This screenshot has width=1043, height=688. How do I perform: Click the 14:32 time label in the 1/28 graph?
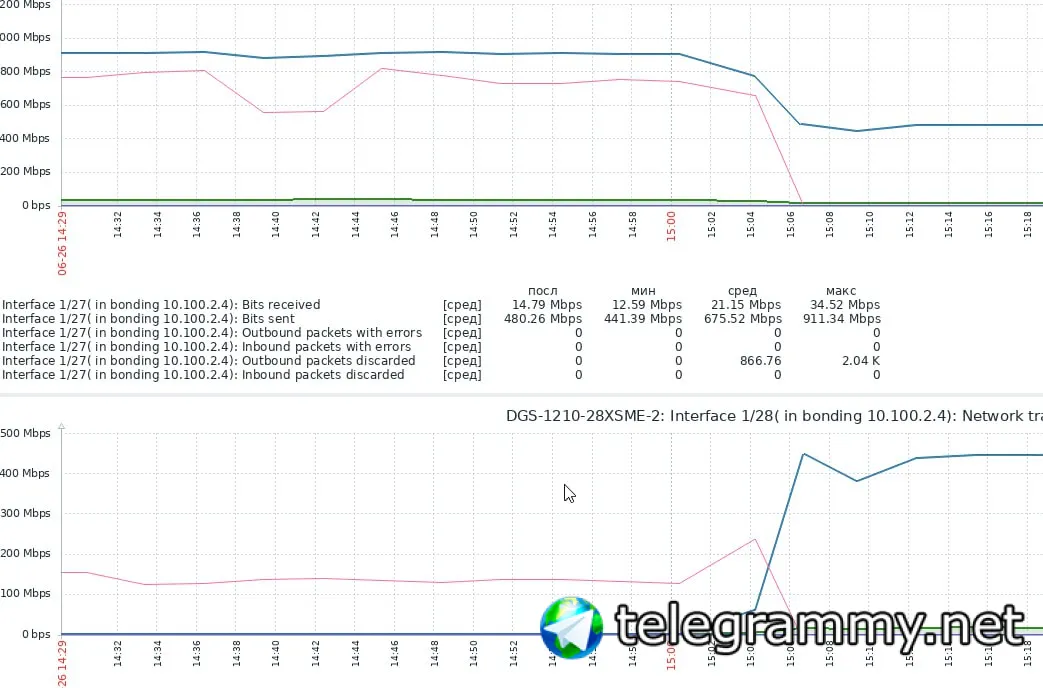point(118,653)
